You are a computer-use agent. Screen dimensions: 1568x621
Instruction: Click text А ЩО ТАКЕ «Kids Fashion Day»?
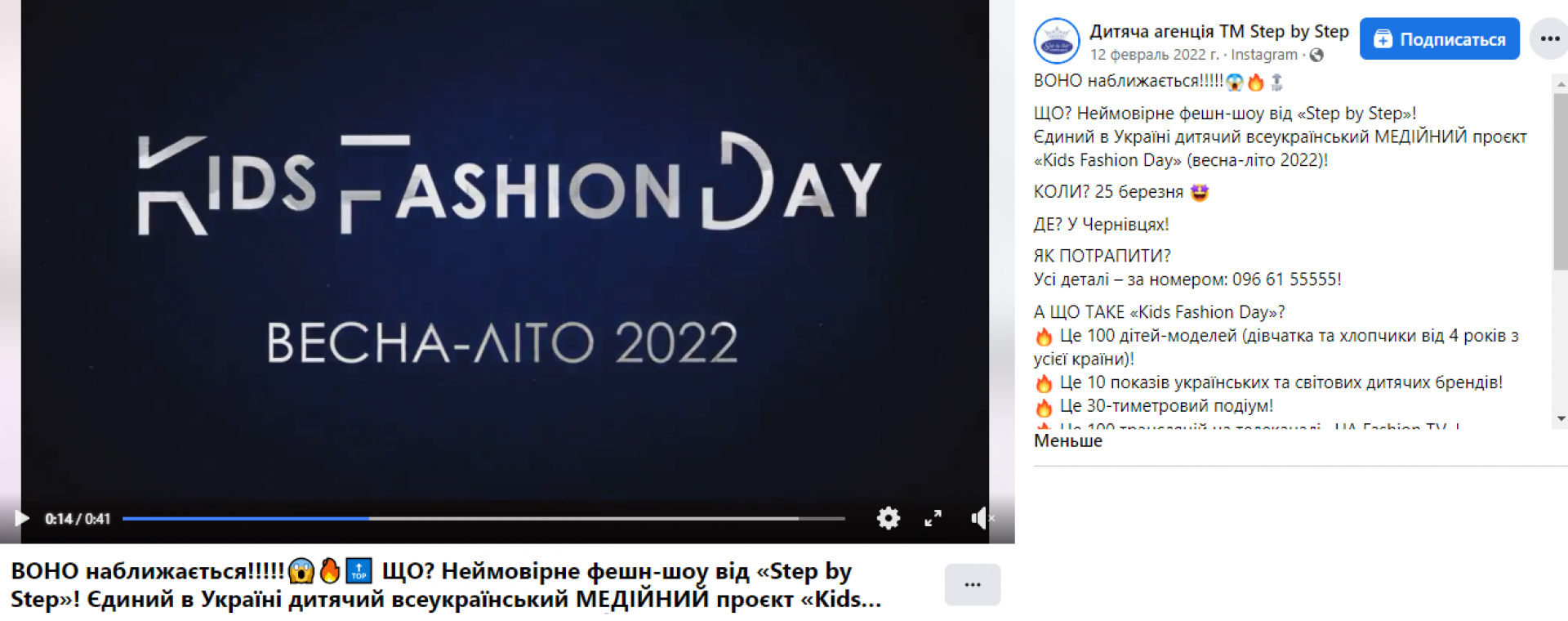coord(1159,312)
